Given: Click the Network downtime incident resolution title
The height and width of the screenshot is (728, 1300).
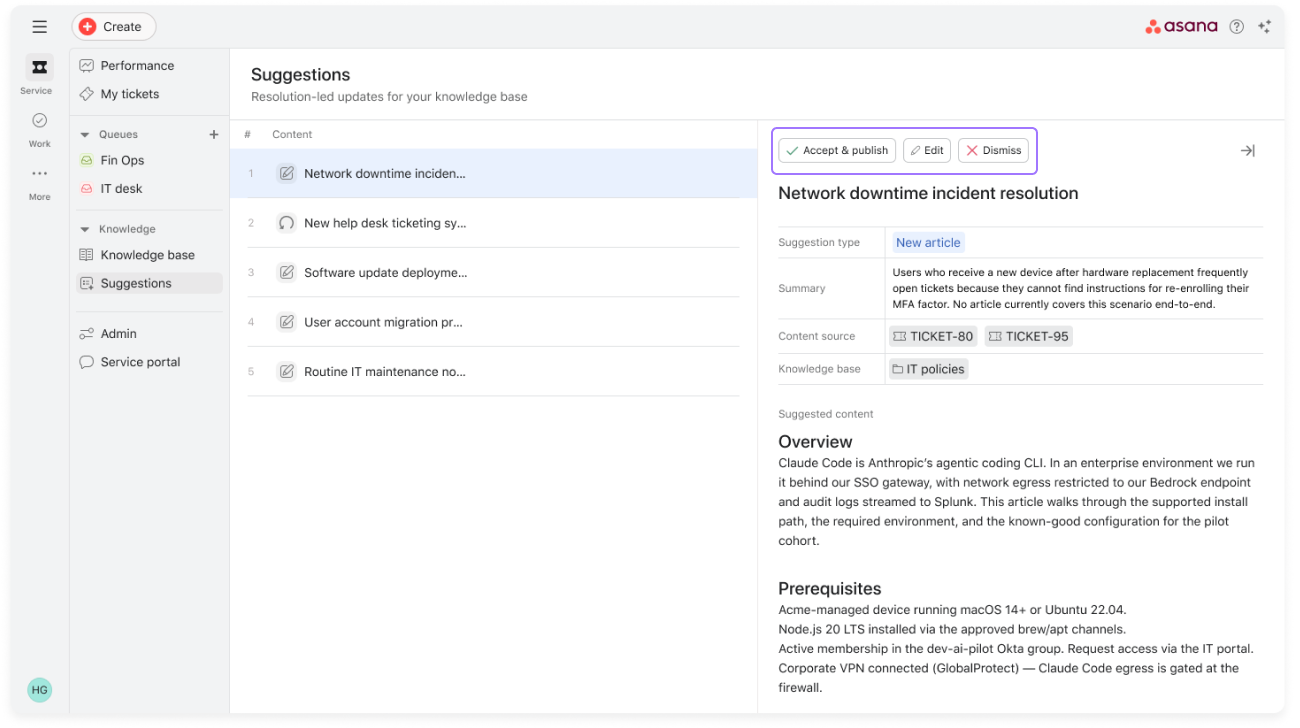Looking at the screenshot, I should point(928,194).
